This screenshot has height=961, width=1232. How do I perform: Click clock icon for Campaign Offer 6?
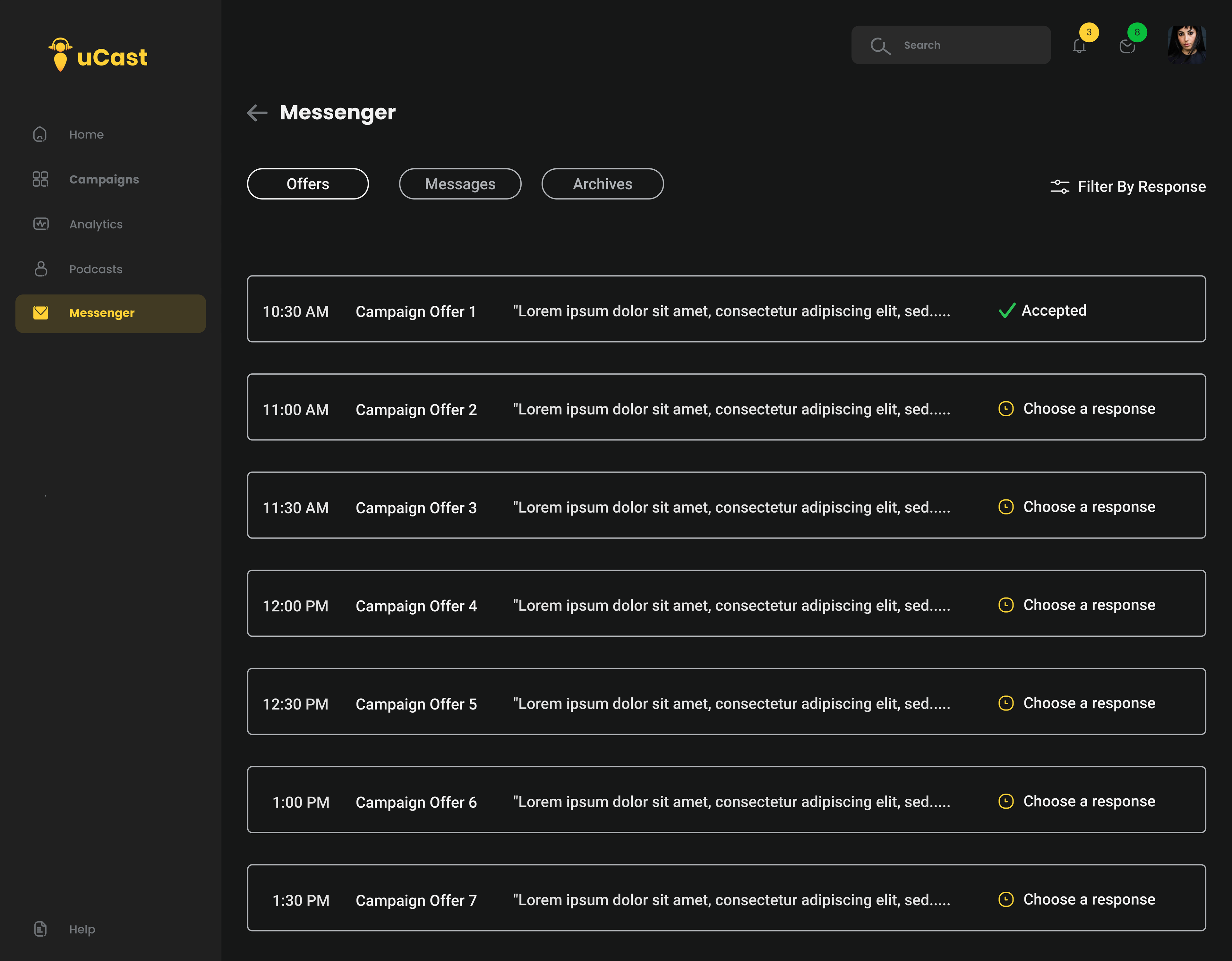point(1006,801)
